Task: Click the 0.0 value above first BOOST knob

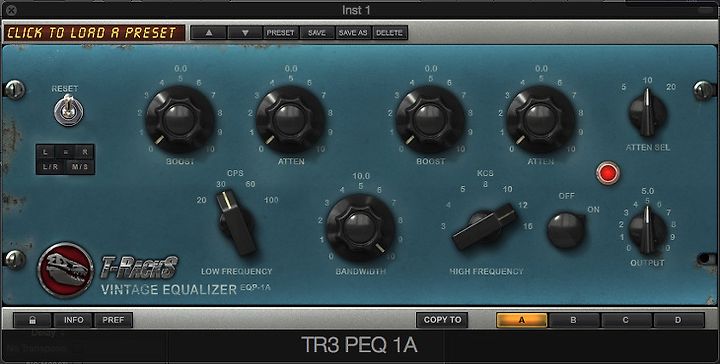Action: point(180,68)
